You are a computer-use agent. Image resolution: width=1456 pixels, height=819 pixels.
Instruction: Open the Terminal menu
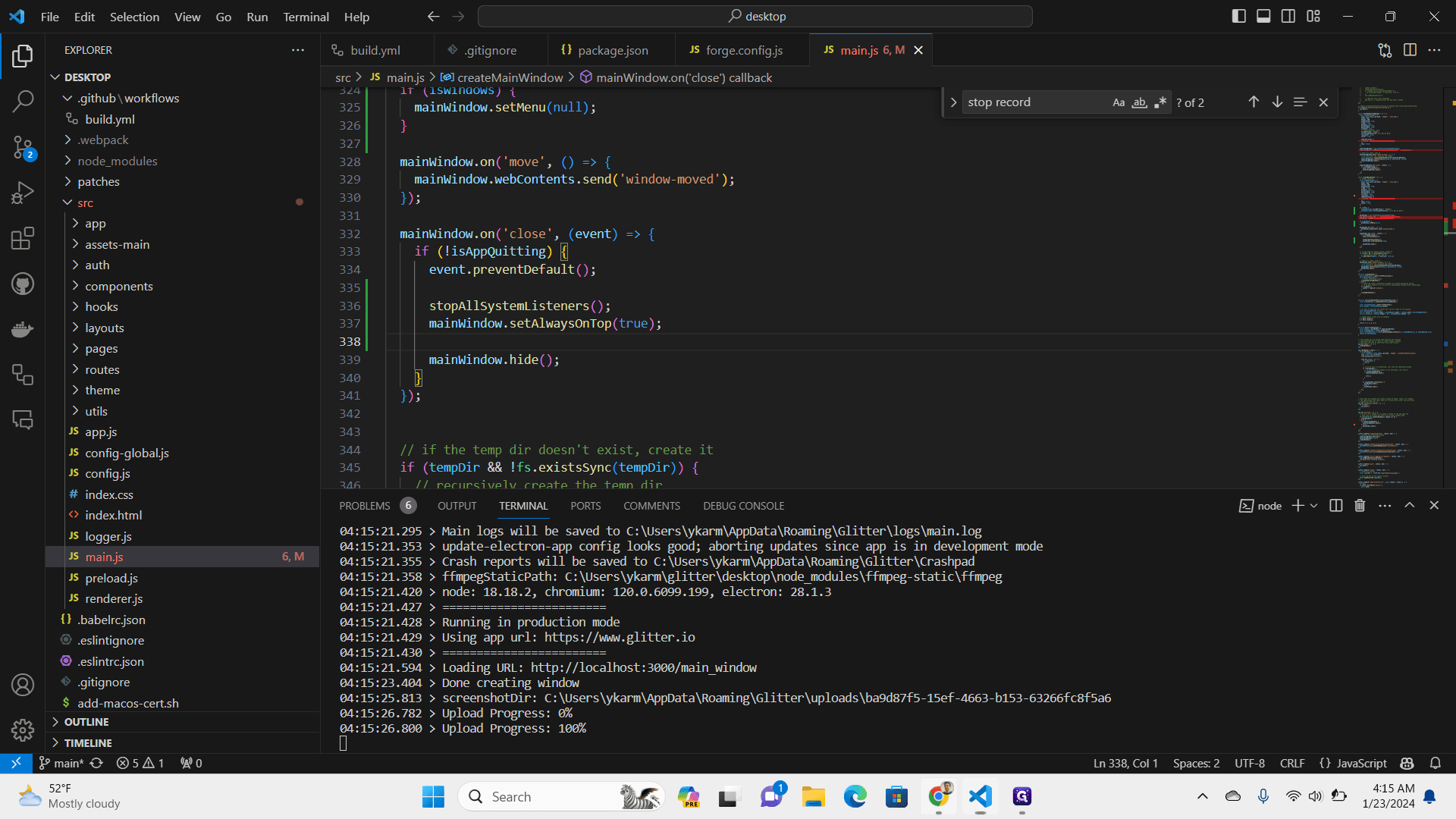[x=306, y=17]
